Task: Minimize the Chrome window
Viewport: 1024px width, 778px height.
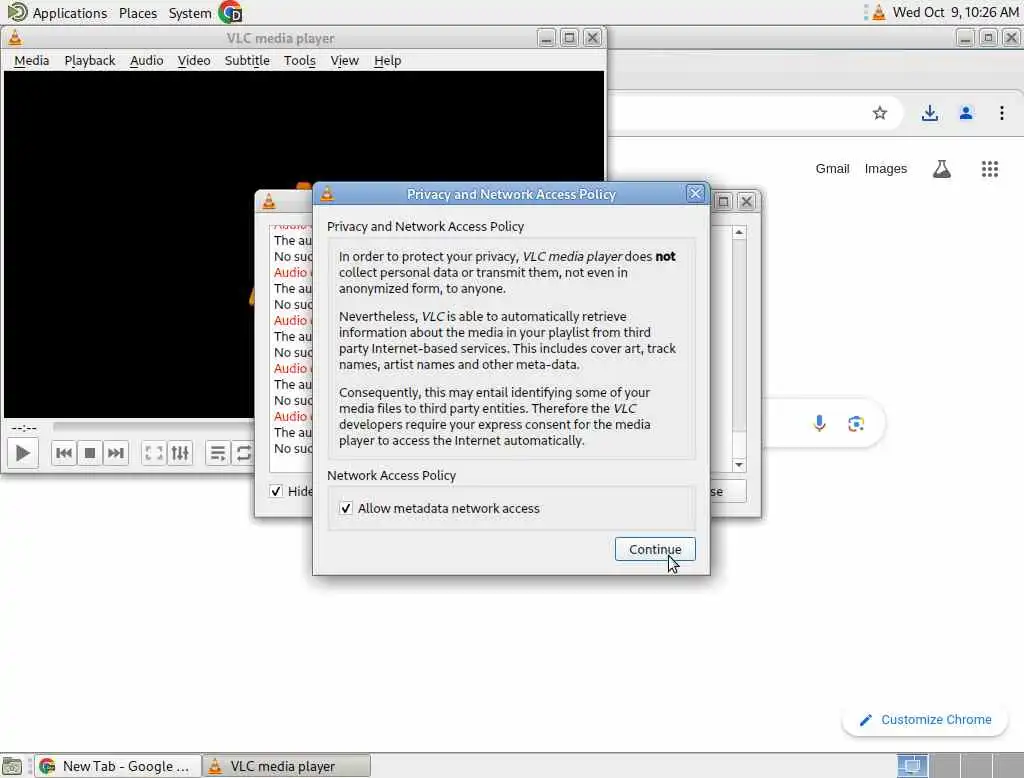Action: pyautogui.click(x=965, y=38)
